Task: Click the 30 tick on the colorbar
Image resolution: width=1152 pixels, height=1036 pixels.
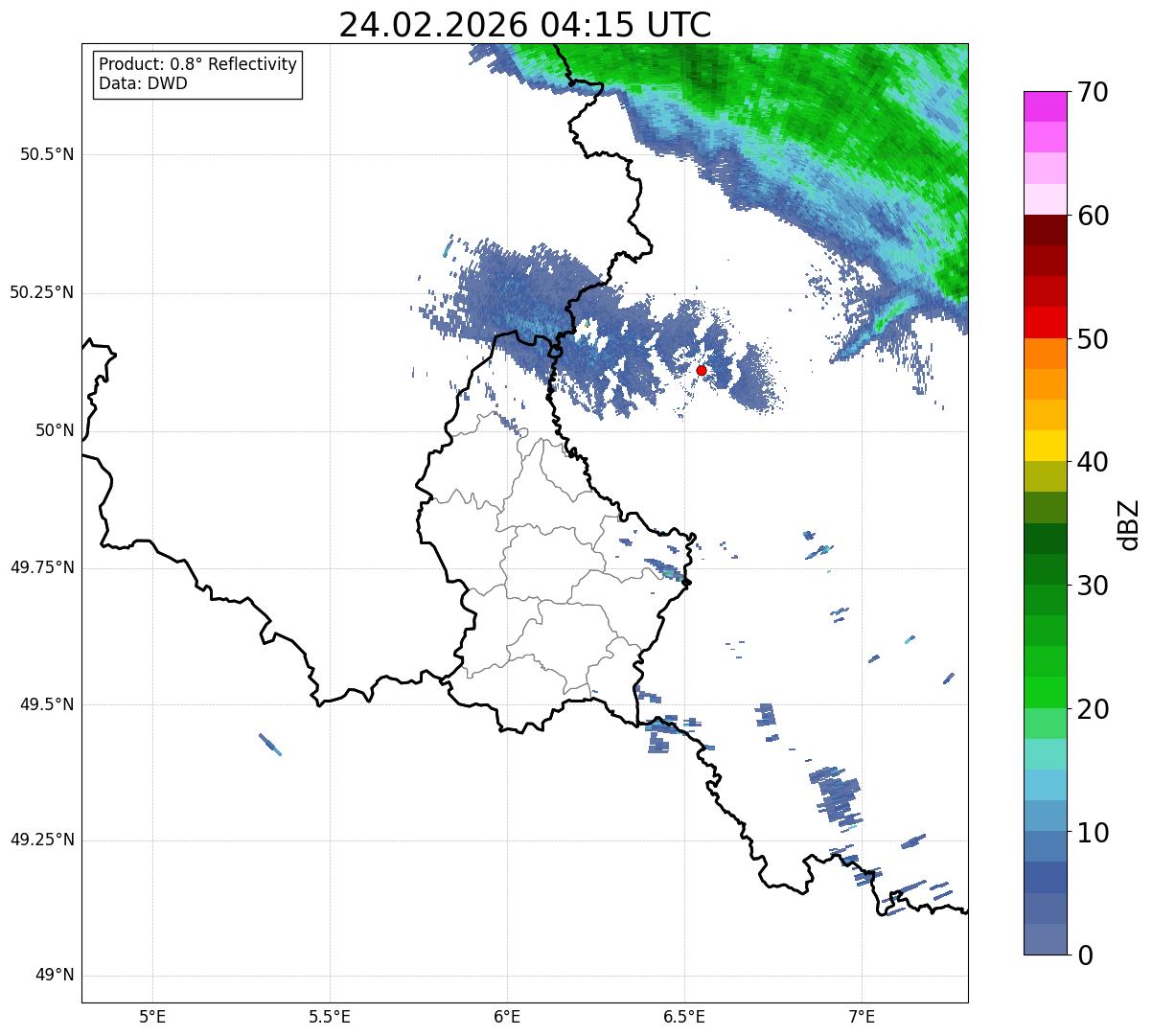Action: [1093, 586]
